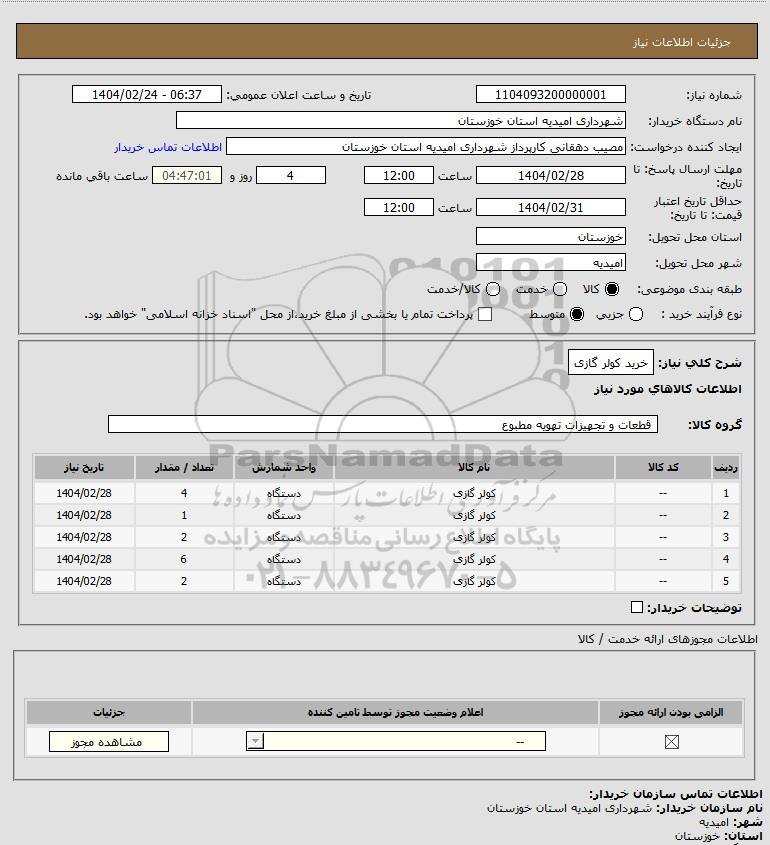Click the شهر محل تحویل field
The height and width of the screenshot is (845, 770).
(551, 263)
